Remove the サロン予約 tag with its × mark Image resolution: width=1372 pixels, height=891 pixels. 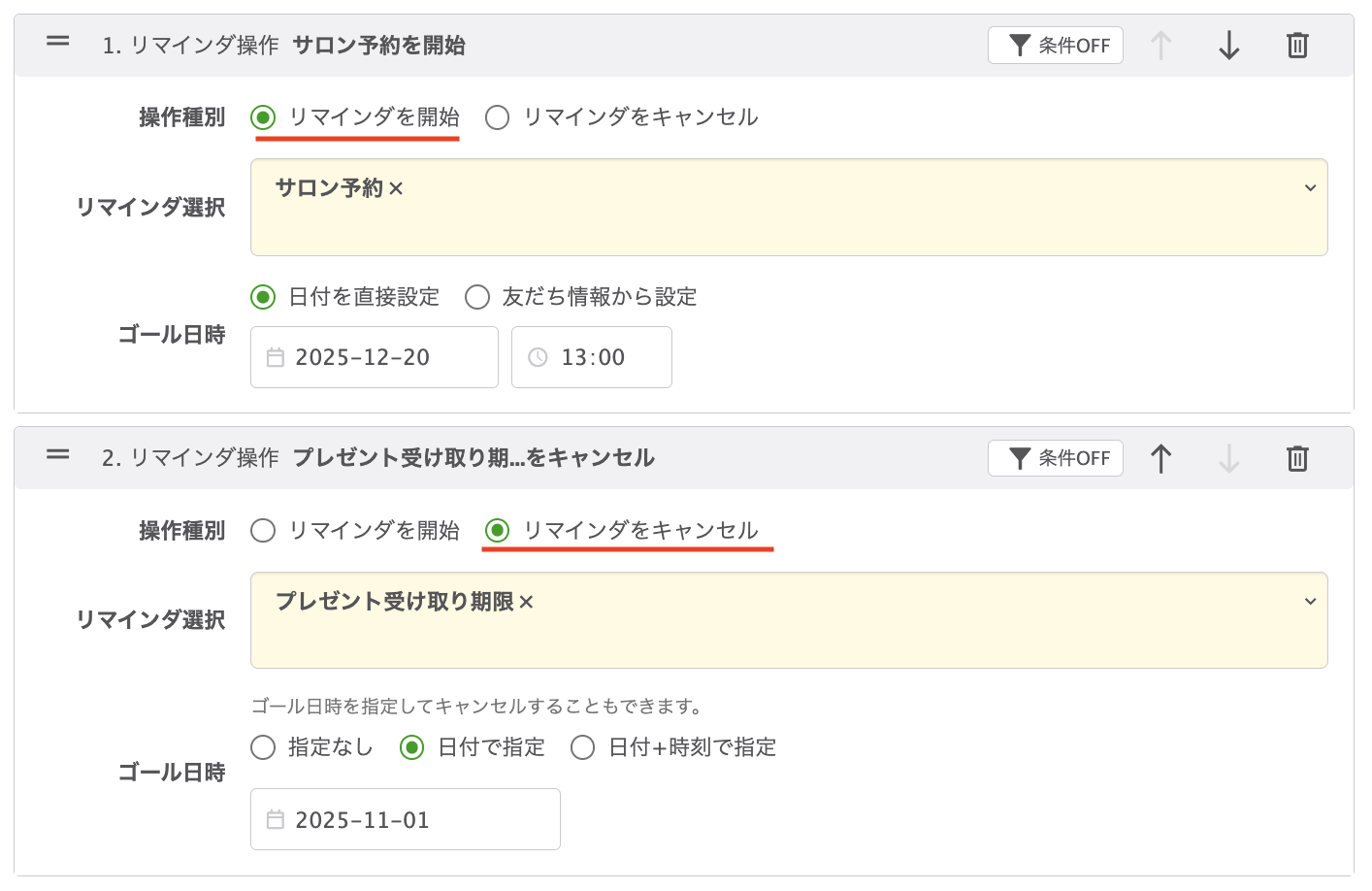[x=396, y=189]
